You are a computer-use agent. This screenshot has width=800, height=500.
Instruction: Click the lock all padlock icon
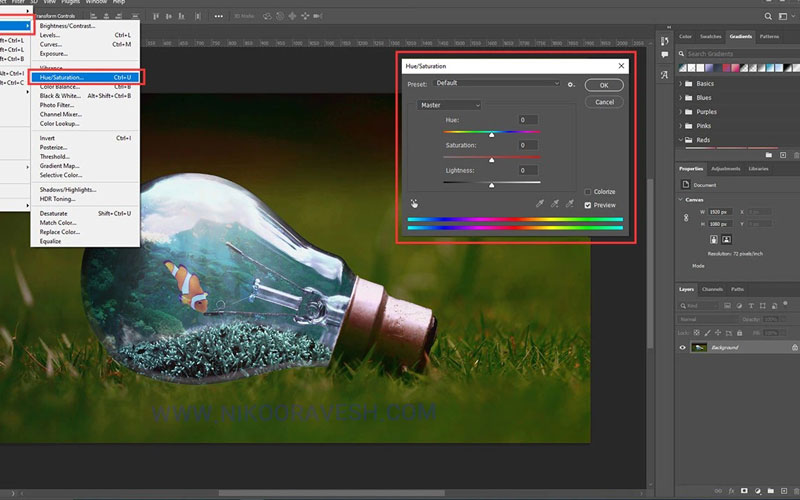(x=739, y=333)
